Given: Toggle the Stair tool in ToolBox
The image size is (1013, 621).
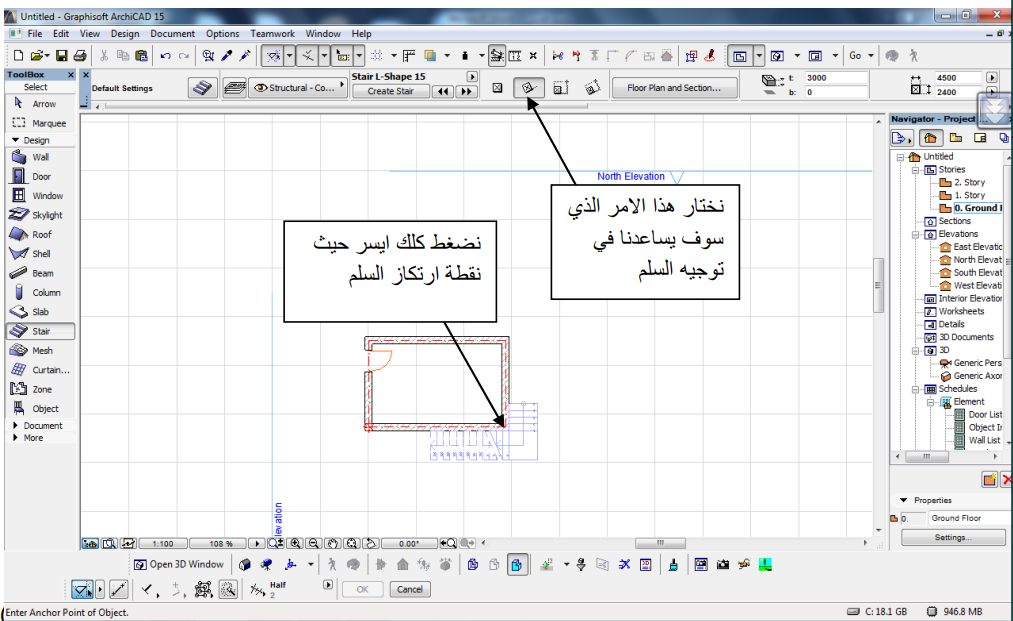Looking at the screenshot, I should (40, 331).
